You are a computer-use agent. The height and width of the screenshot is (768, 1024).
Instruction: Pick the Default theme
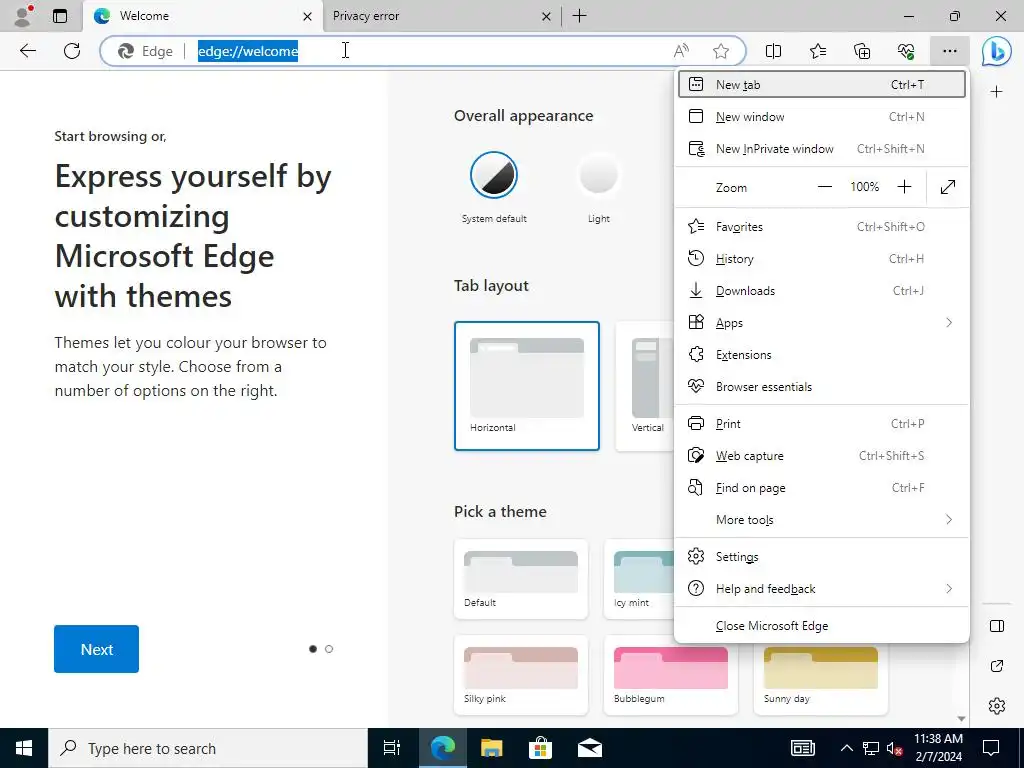coord(521,579)
